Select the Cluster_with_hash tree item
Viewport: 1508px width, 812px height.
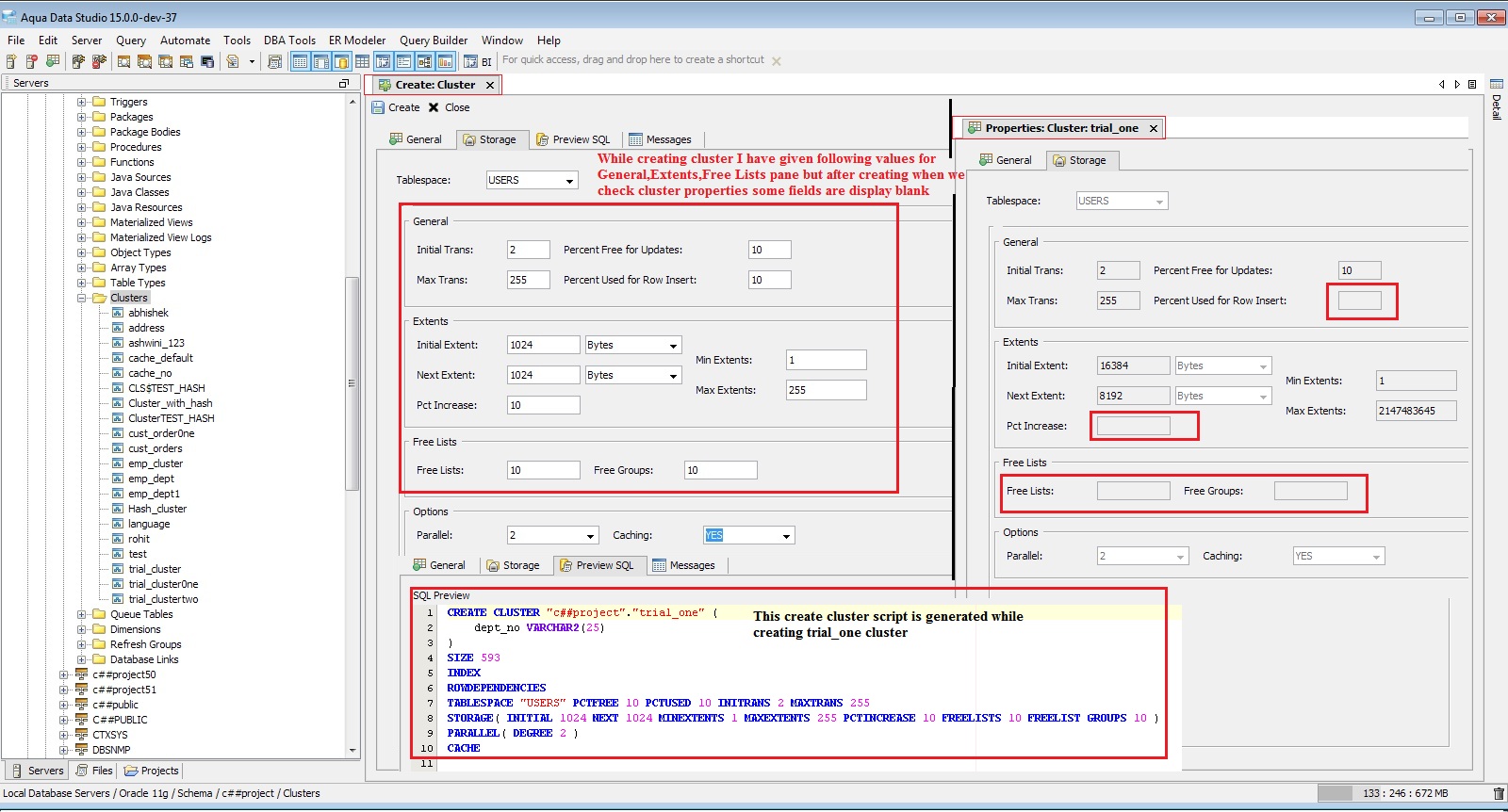(x=171, y=403)
